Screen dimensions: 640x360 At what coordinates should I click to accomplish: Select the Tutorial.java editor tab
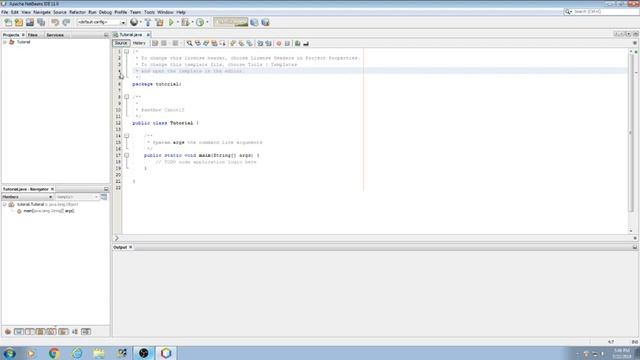point(131,35)
